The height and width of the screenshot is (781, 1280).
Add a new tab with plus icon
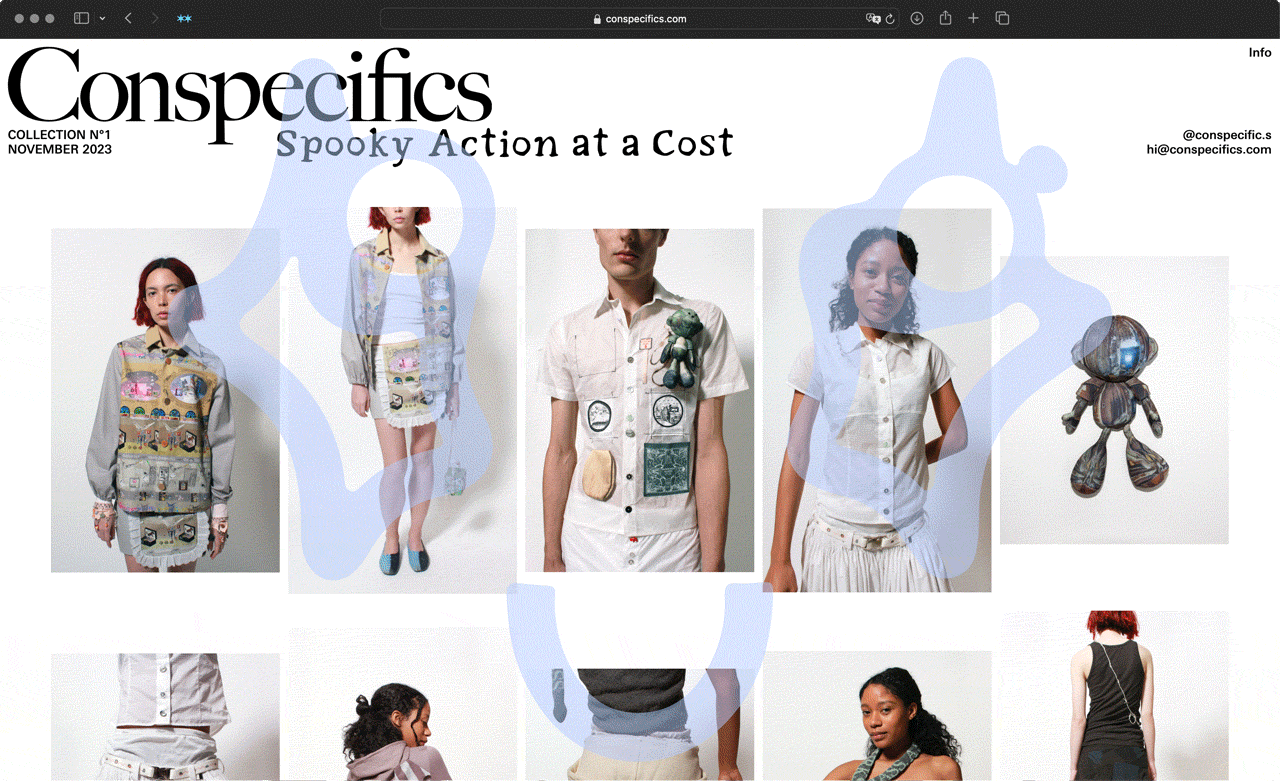point(973,18)
